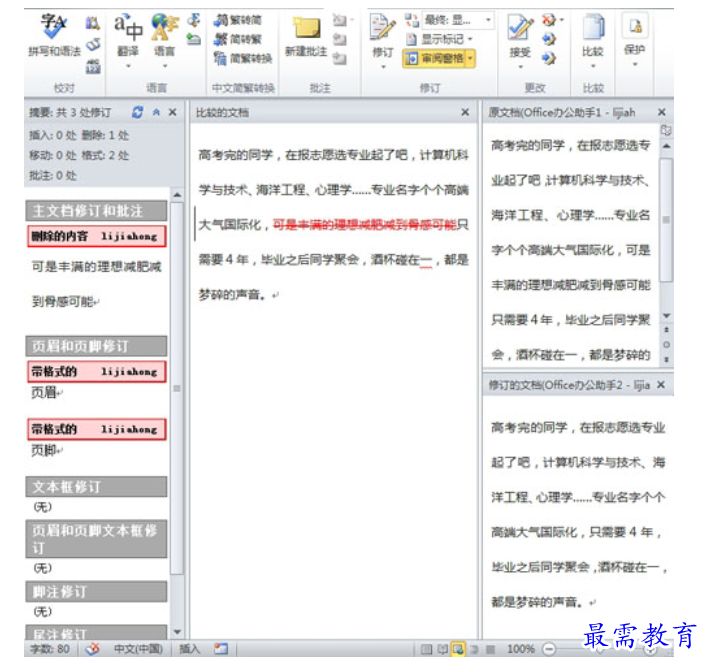Open the thesaurus icon in 校对 group
705x667 pixels.
[93, 44]
